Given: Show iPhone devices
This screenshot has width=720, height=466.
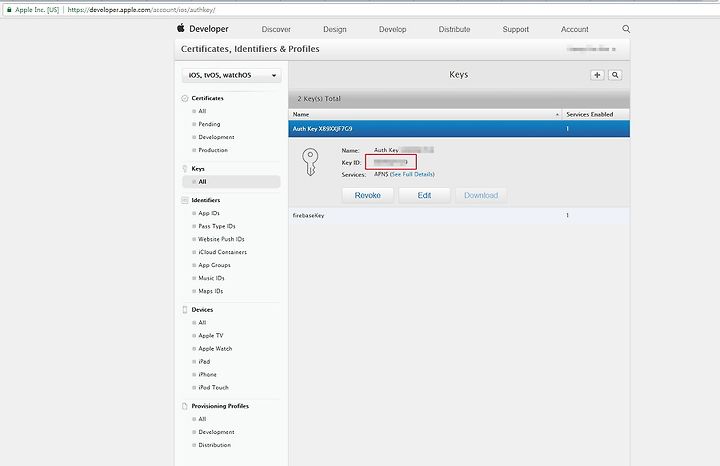Looking at the screenshot, I should click(x=208, y=375).
